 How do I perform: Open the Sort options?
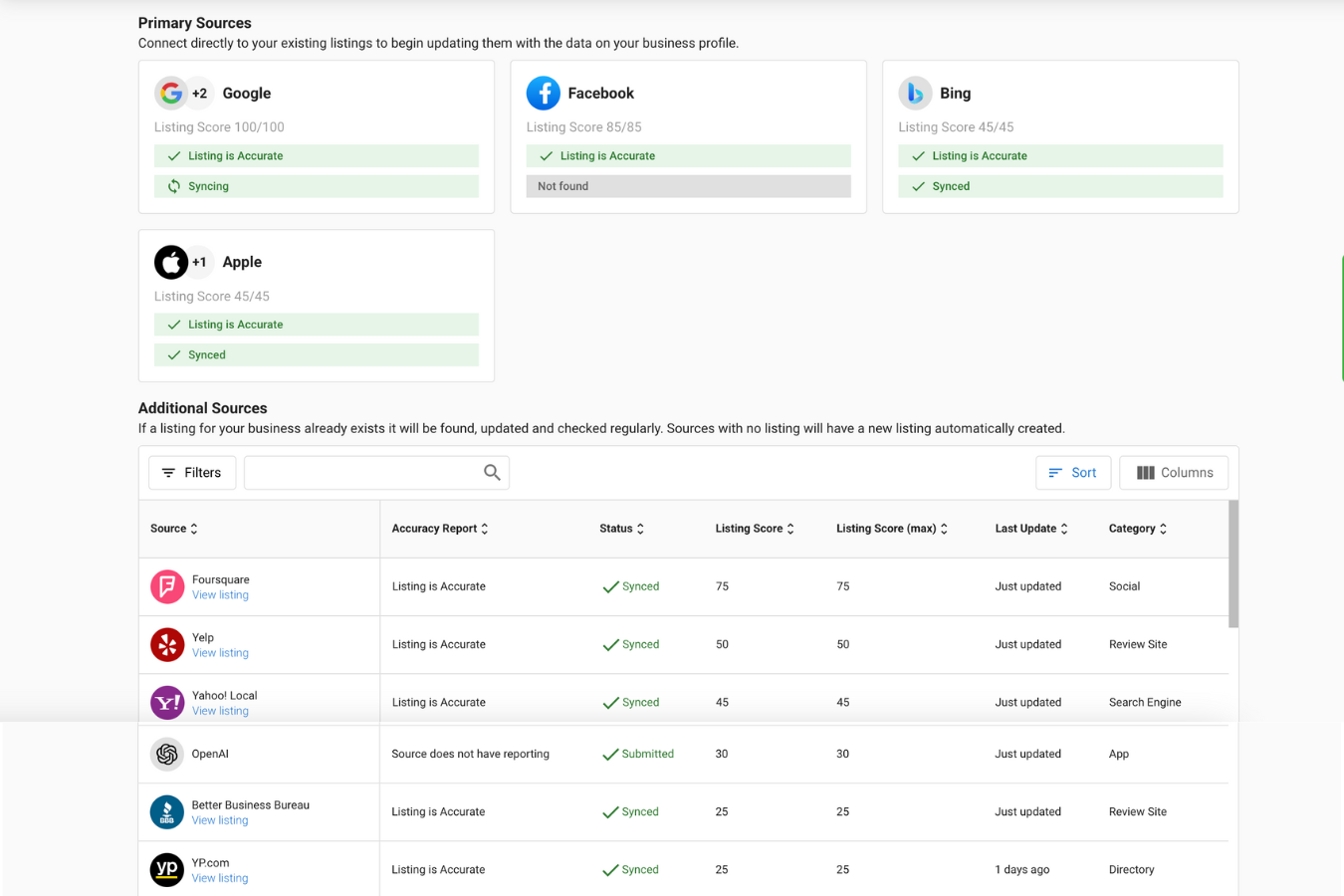click(1072, 473)
